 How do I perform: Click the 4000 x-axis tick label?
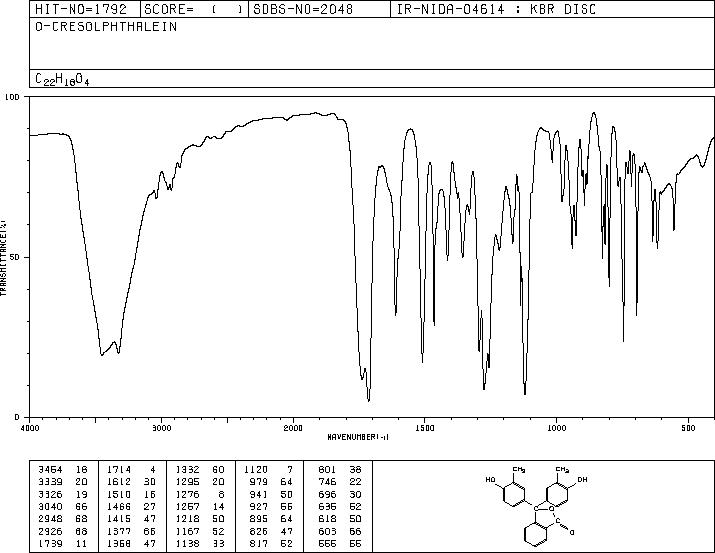30,428
